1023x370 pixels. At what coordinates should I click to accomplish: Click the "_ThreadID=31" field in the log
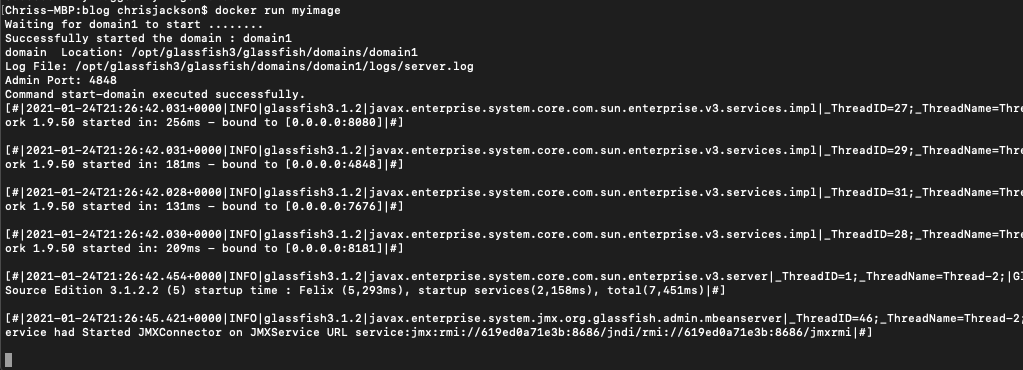coord(867,192)
